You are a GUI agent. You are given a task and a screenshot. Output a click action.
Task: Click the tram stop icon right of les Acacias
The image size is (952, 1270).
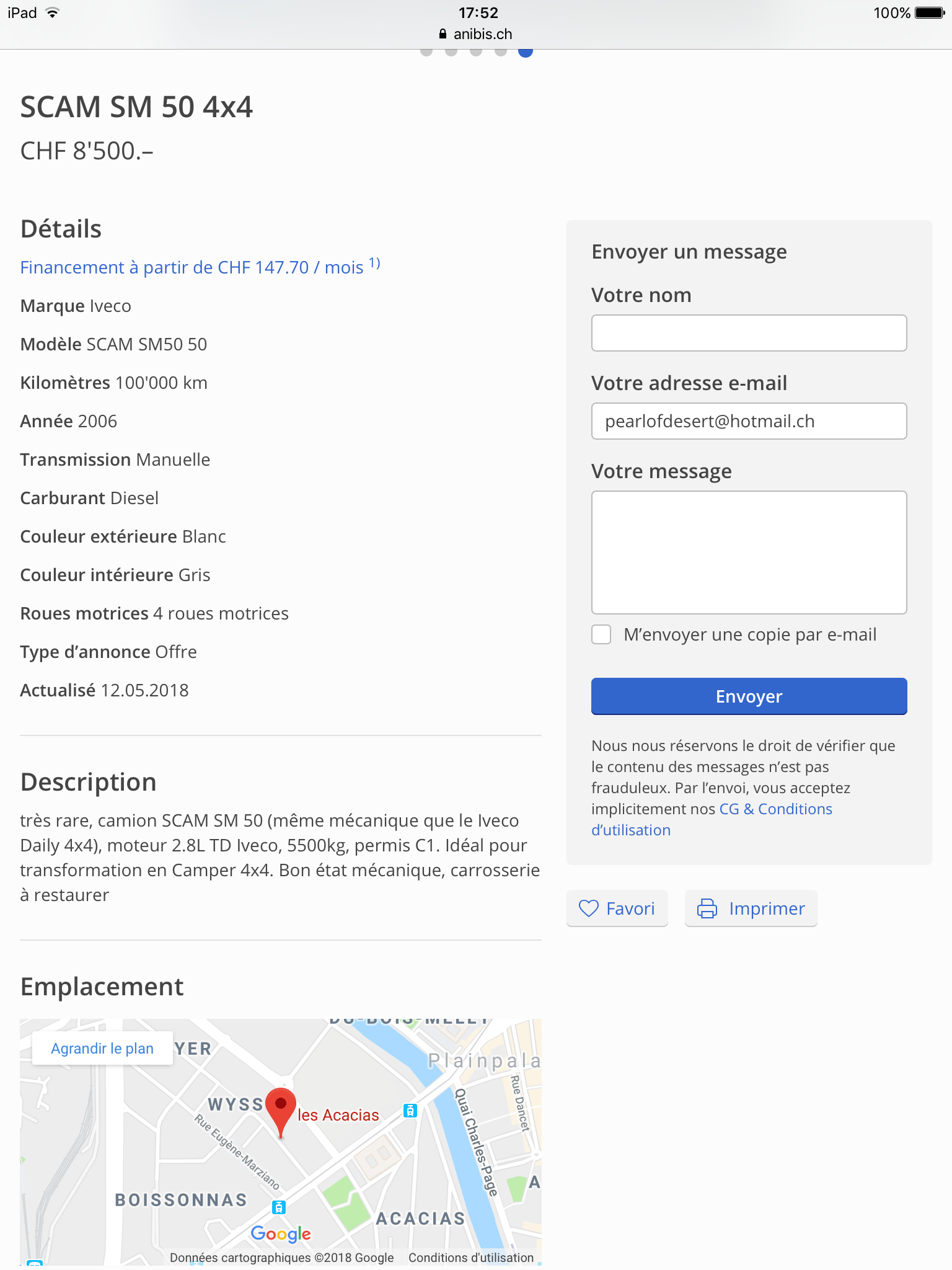[410, 1110]
